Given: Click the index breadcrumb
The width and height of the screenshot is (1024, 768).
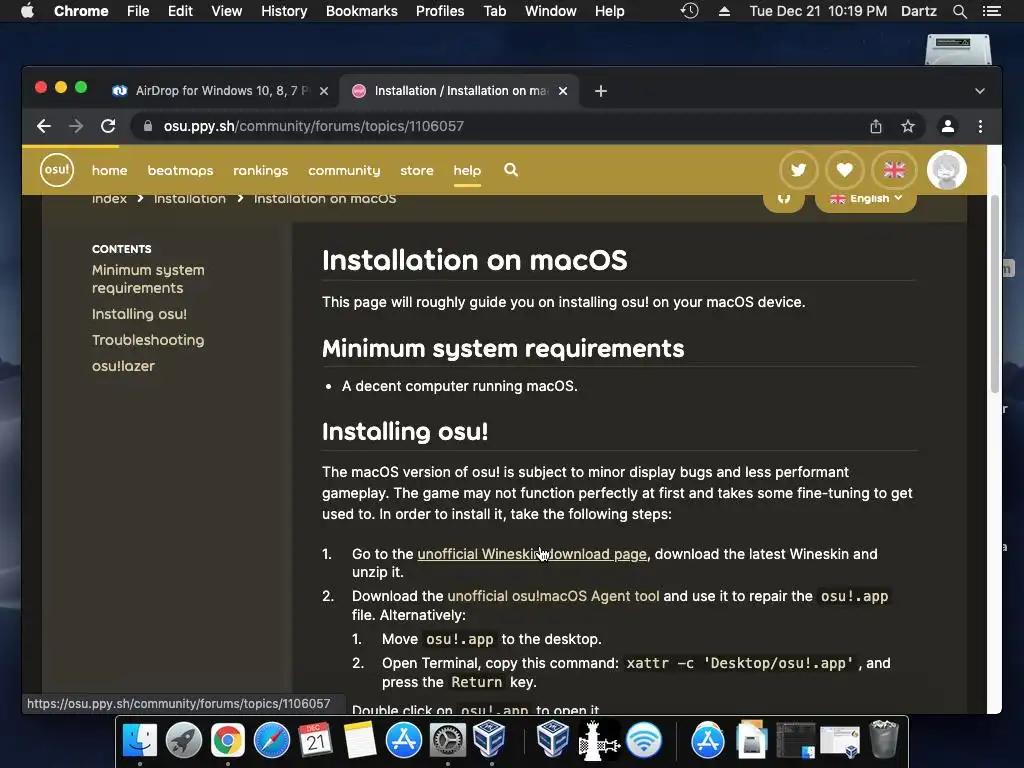Looking at the screenshot, I should [x=109, y=199].
